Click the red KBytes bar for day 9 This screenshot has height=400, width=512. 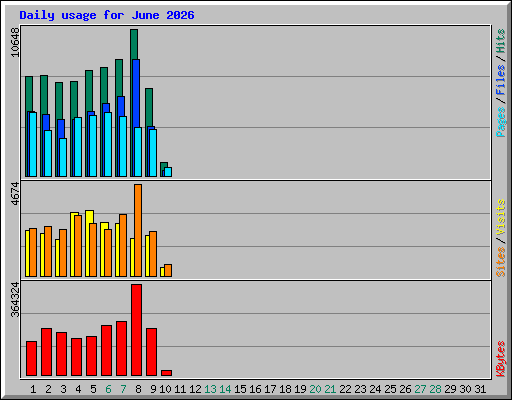click(x=151, y=352)
